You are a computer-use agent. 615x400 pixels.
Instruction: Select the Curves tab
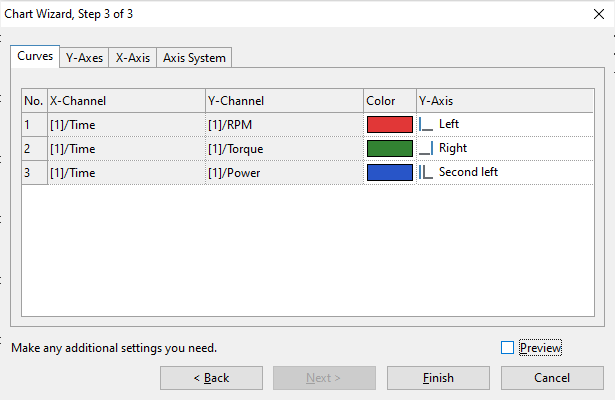(x=35, y=57)
